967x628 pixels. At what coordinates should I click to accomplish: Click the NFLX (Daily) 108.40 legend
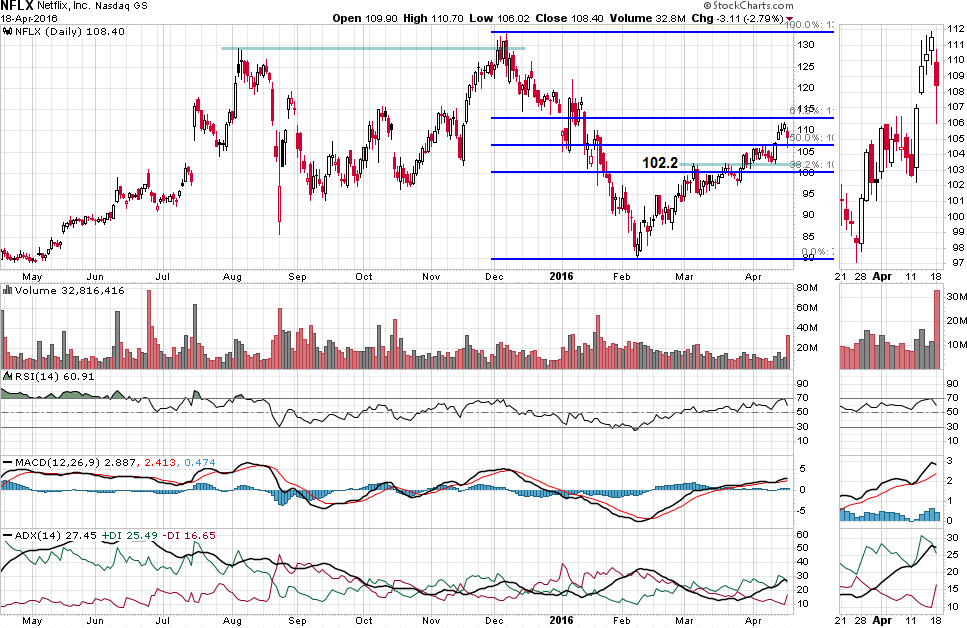70,31
